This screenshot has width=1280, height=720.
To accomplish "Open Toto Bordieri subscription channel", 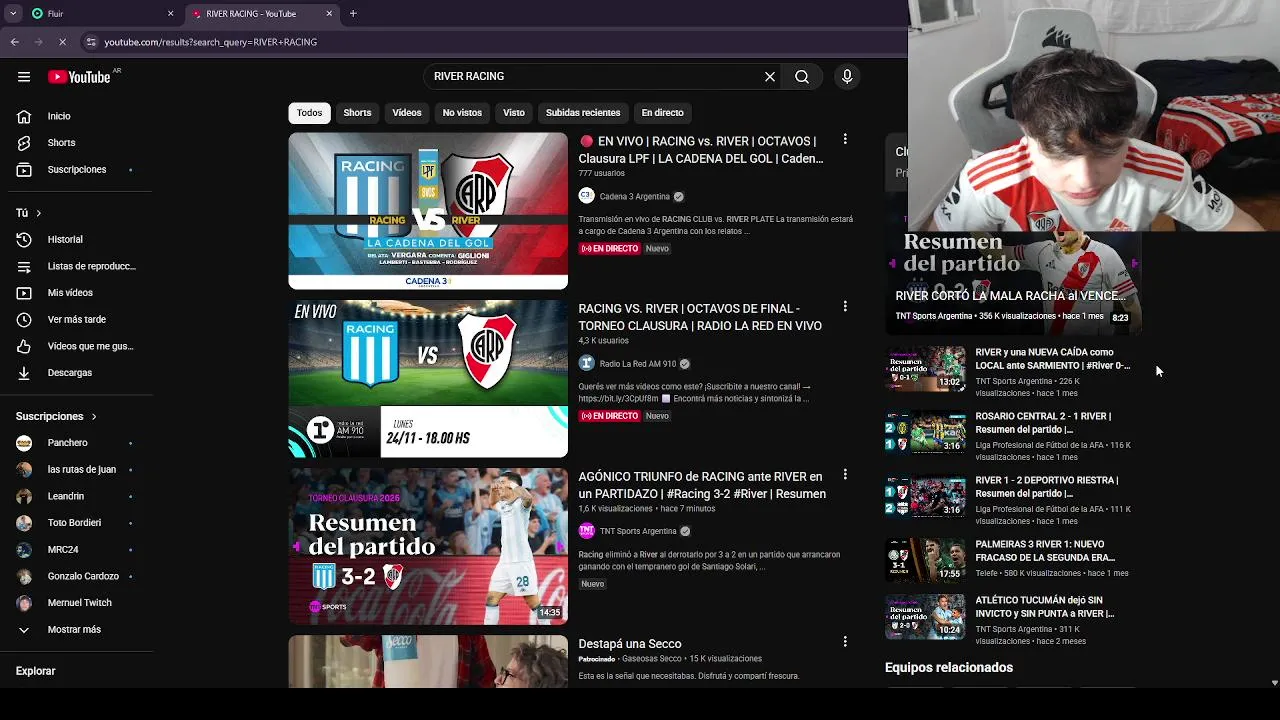I will (x=73, y=523).
